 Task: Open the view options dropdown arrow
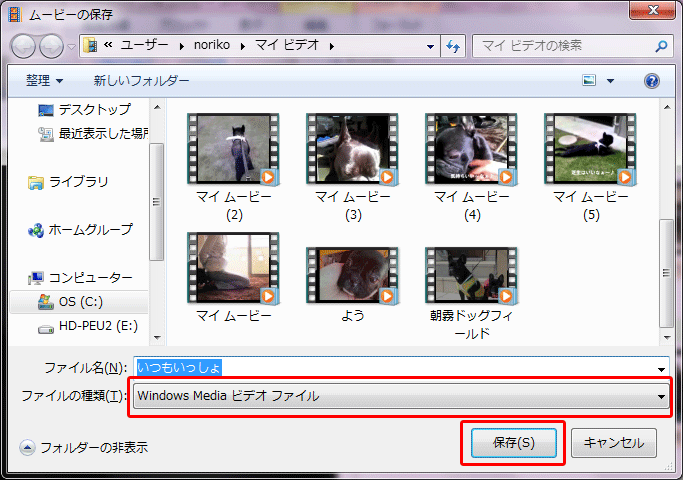(612, 80)
